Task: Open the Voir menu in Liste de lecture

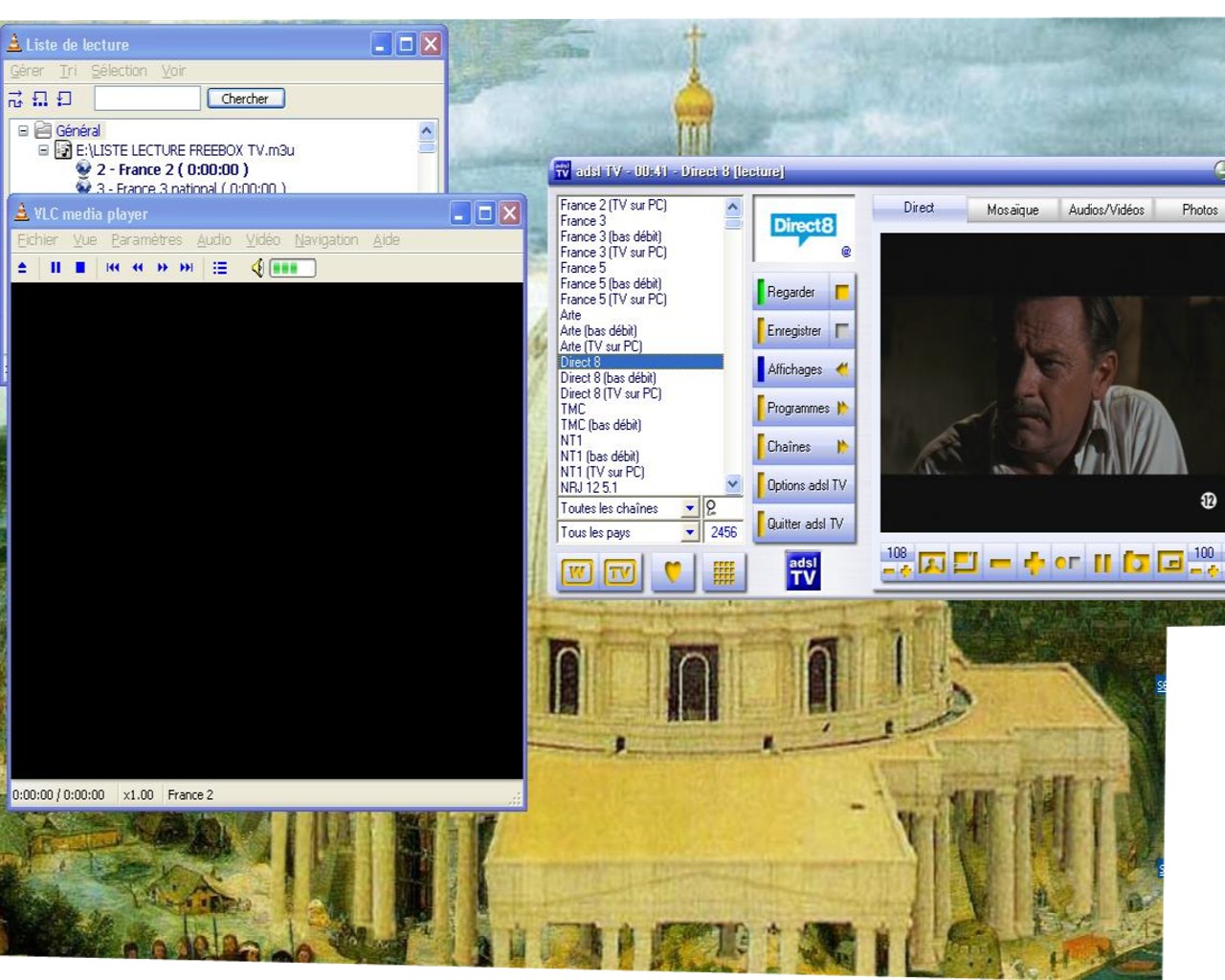Action: pyautogui.click(x=173, y=71)
